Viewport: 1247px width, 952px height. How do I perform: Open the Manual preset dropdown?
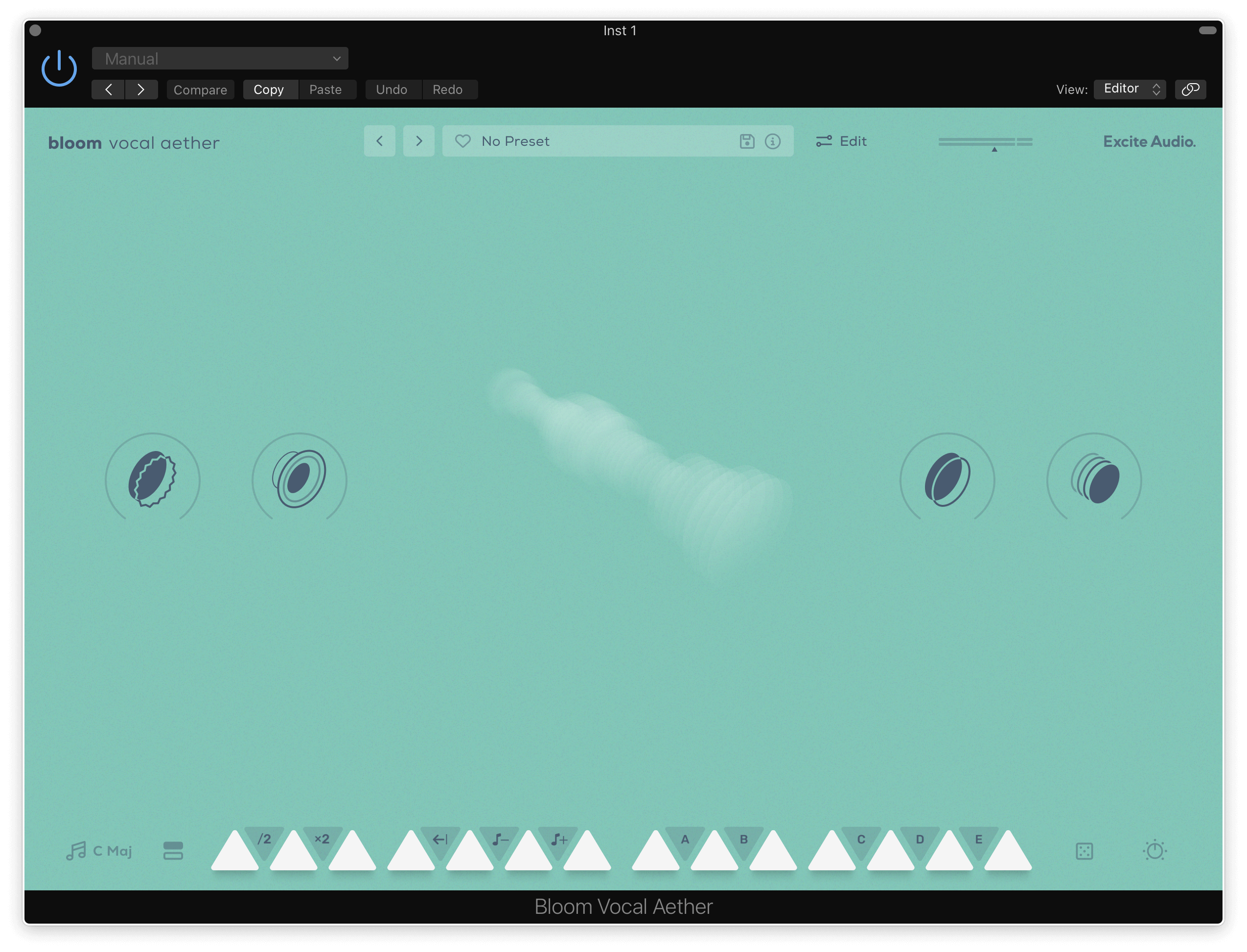220,58
